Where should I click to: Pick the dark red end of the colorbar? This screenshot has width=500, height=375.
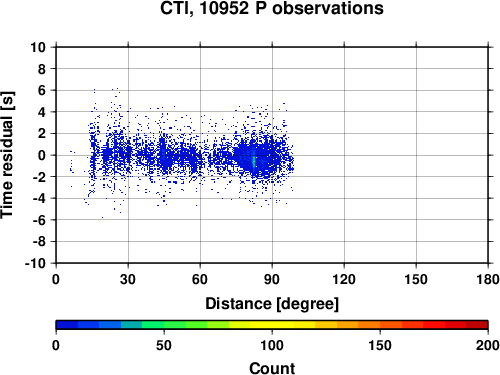tap(477, 325)
